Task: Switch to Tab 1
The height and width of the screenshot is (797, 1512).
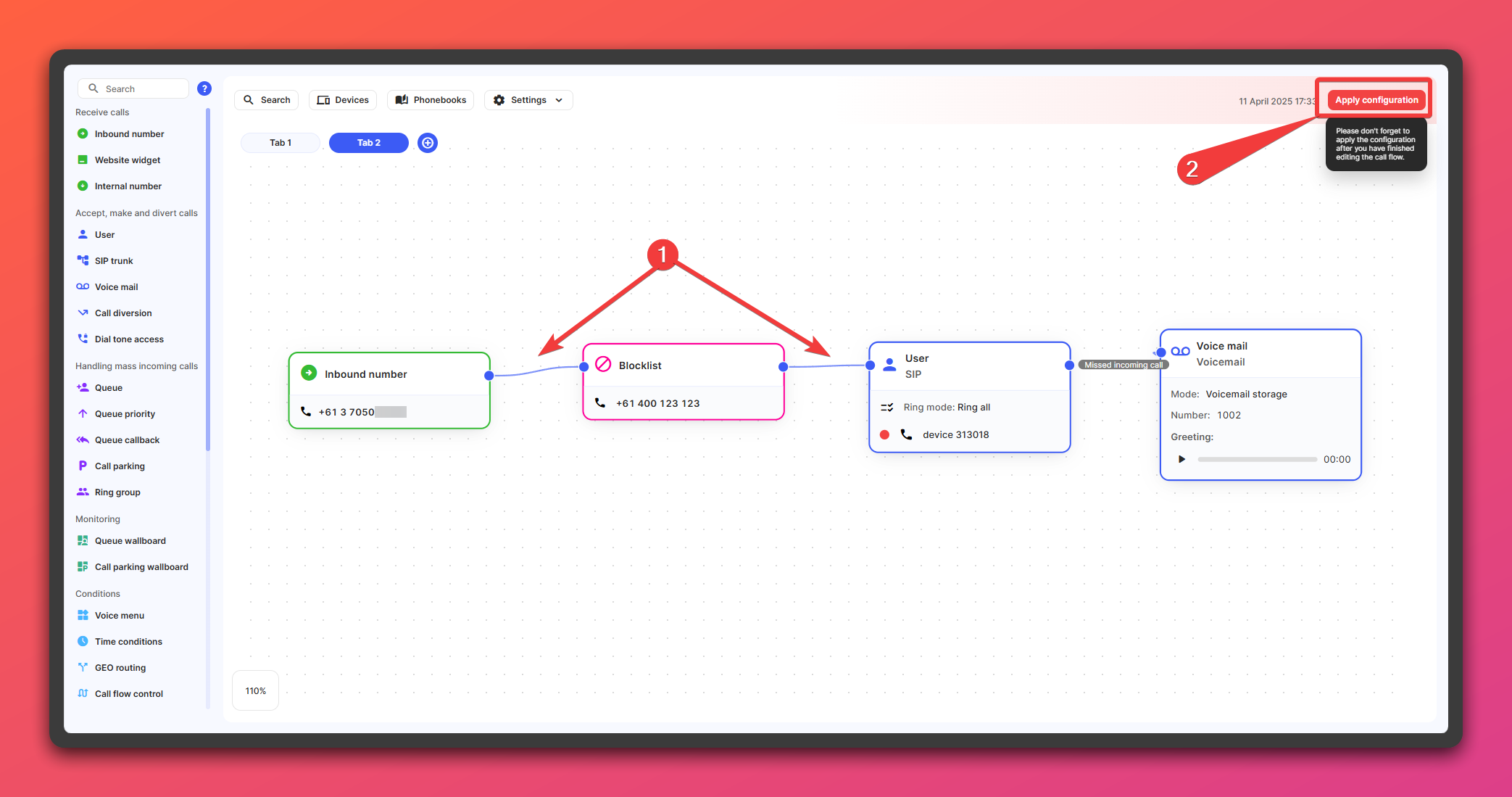Action: point(281,143)
